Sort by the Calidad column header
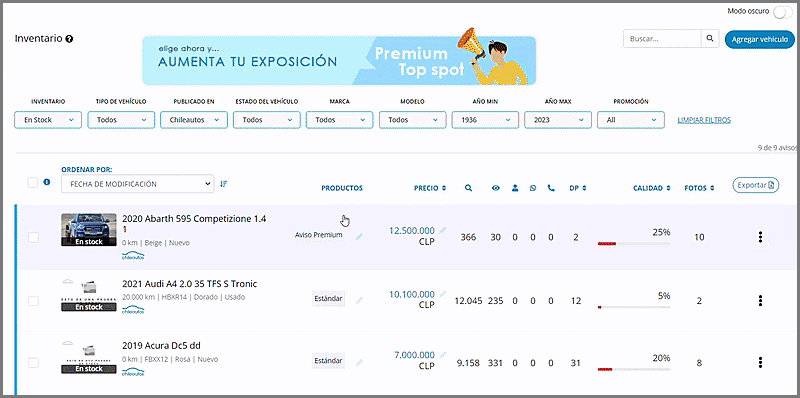The image size is (800, 398). point(652,188)
